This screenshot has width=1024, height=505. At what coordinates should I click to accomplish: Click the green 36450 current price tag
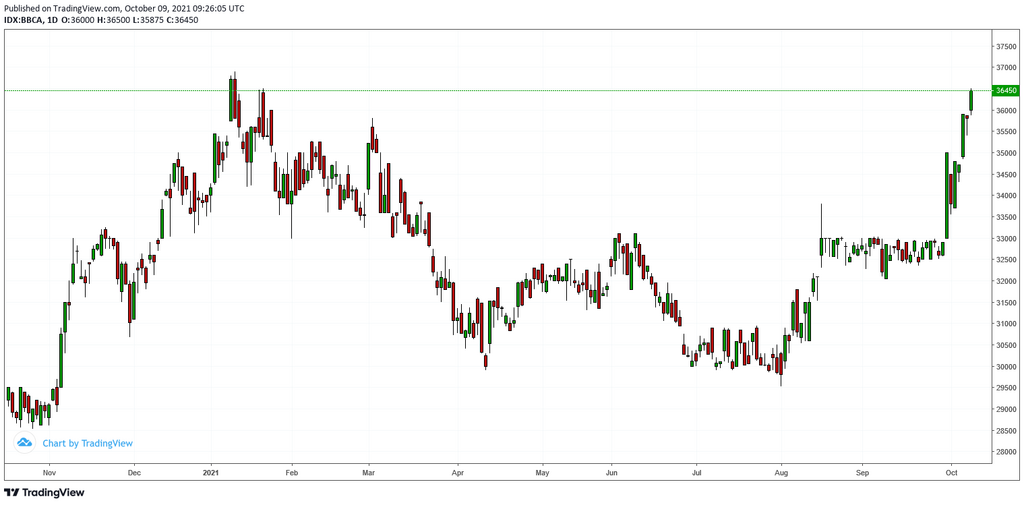1005,90
